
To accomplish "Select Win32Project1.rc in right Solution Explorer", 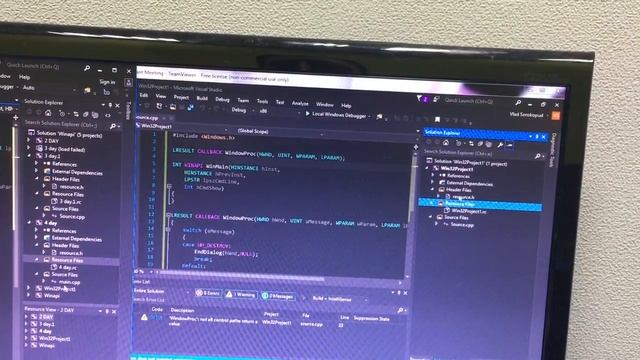I will (x=468, y=211).
